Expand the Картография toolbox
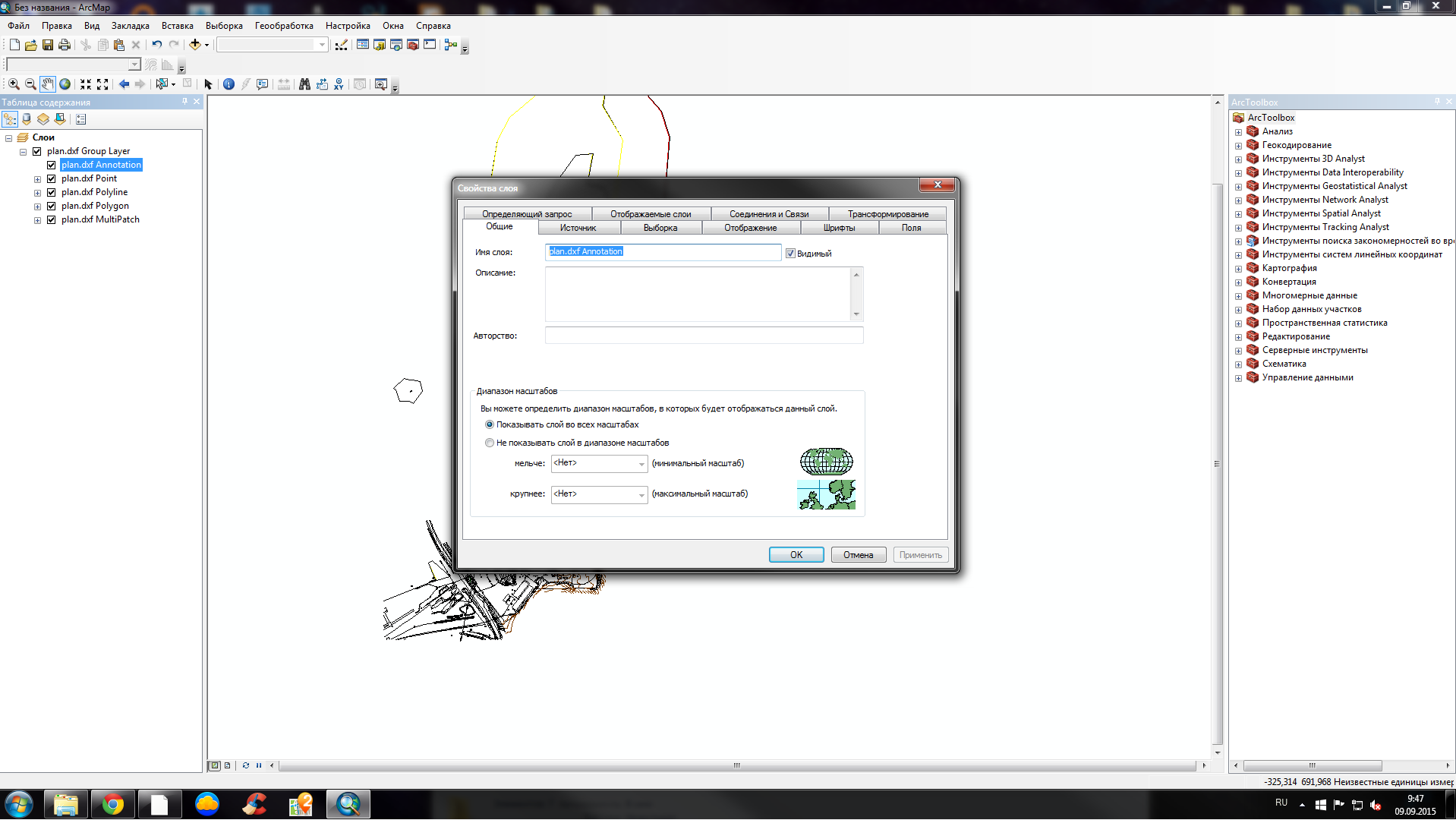This screenshot has width=1456, height=820. point(1238,269)
